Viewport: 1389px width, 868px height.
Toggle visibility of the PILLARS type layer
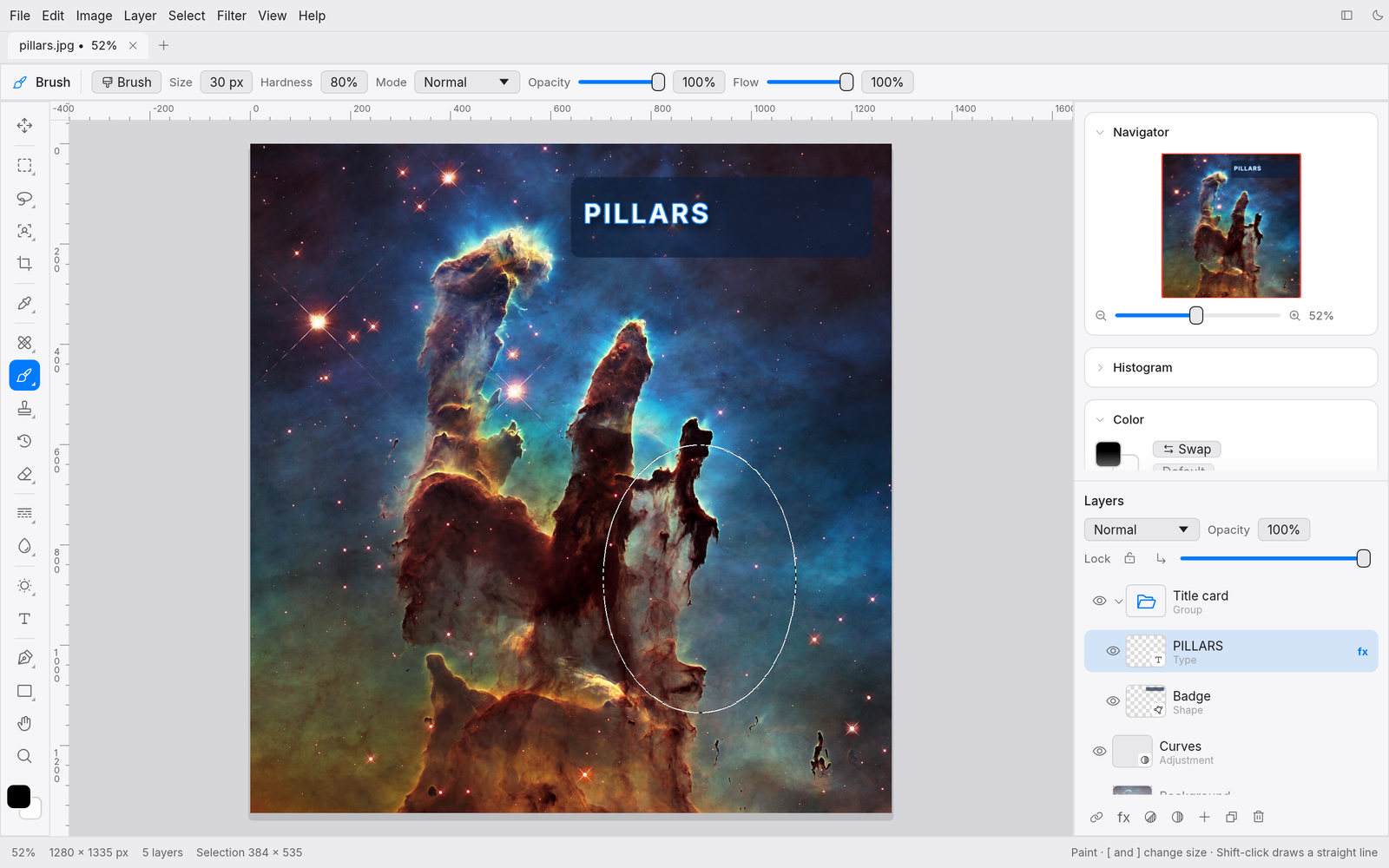click(1113, 651)
